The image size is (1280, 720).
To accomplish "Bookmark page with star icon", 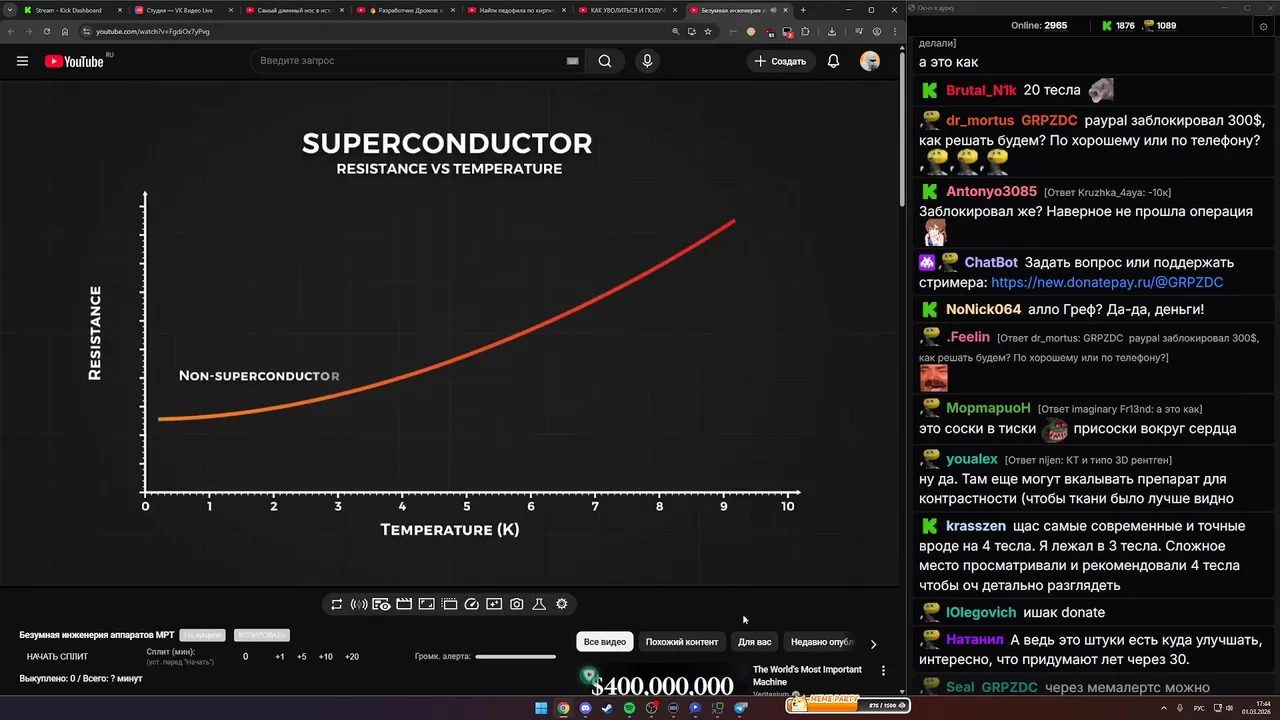I will [x=708, y=31].
